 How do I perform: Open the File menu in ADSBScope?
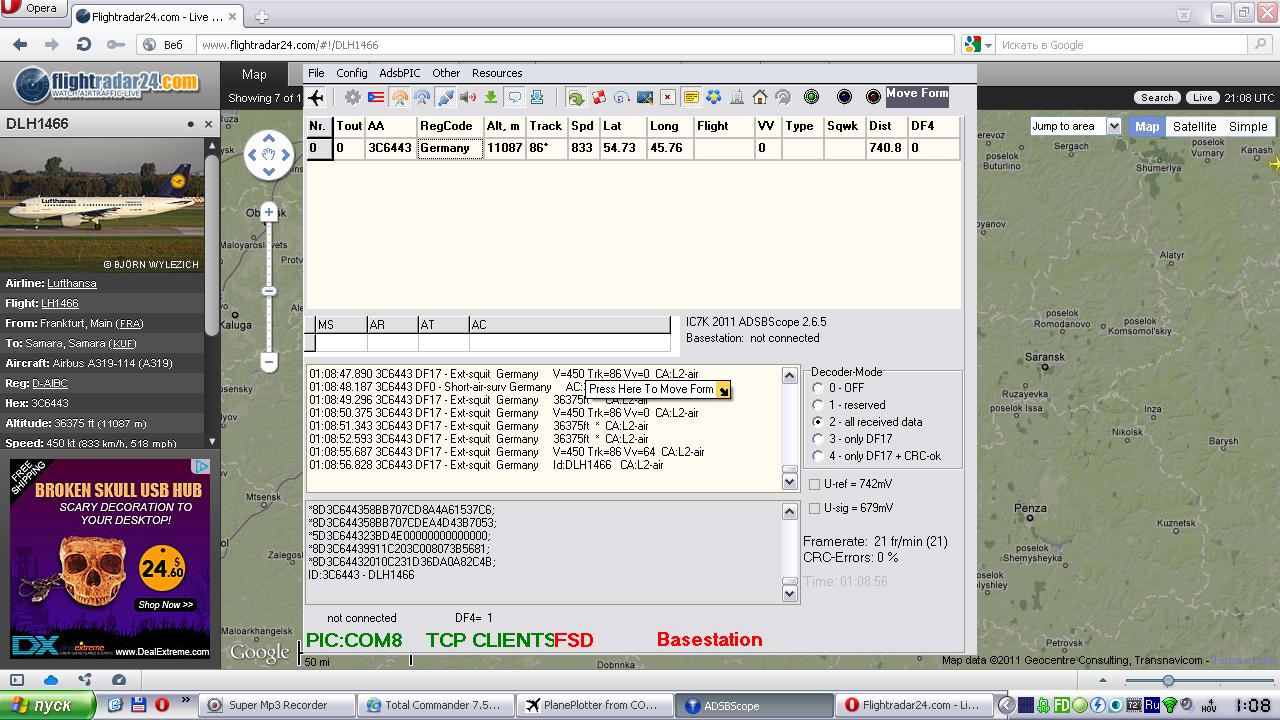pos(316,73)
